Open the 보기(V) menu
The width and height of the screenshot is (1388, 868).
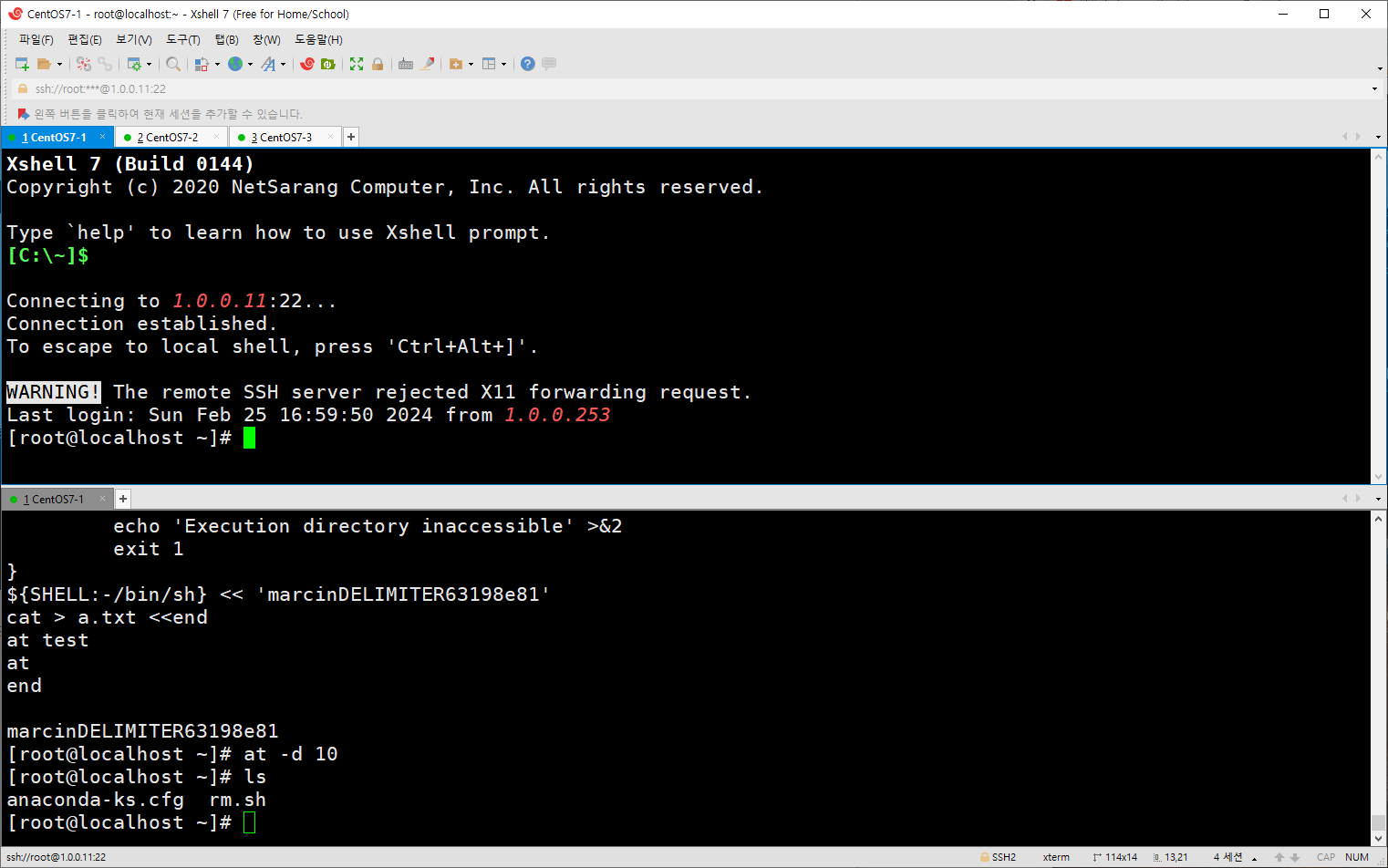pyautogui.click(x=134, y=39)
